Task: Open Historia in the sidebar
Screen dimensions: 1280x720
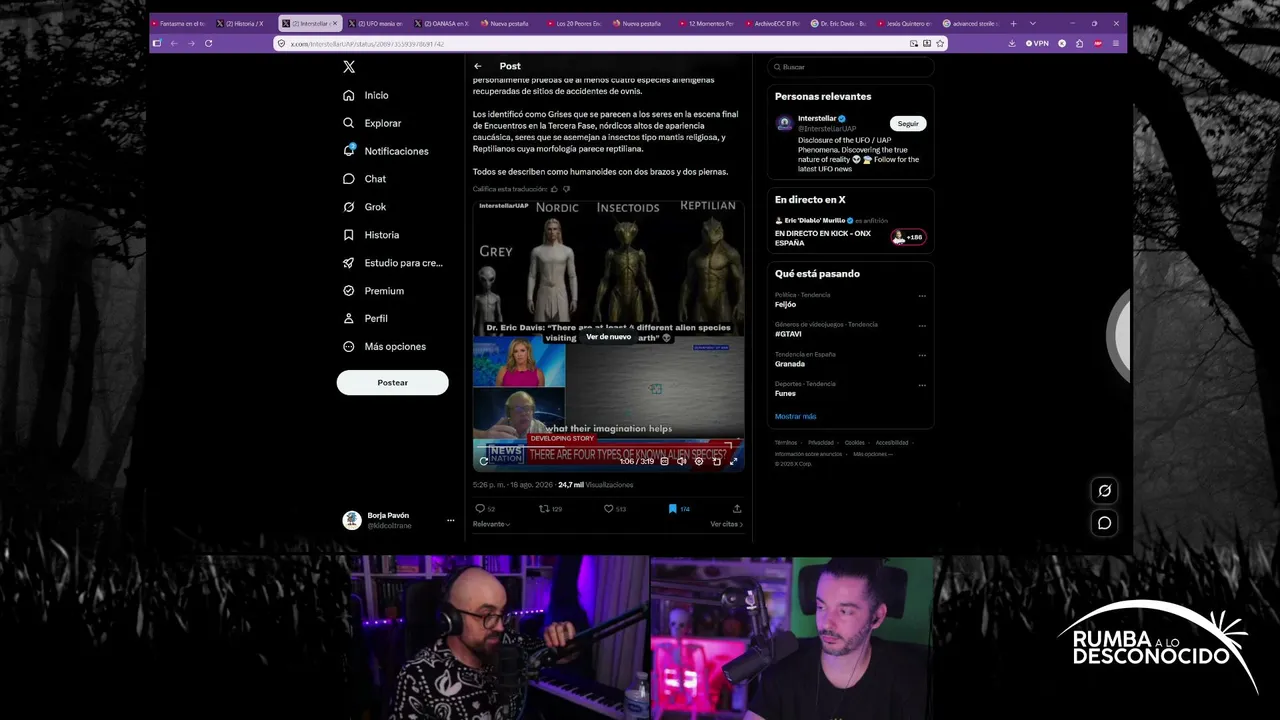Action: [371, 235]
